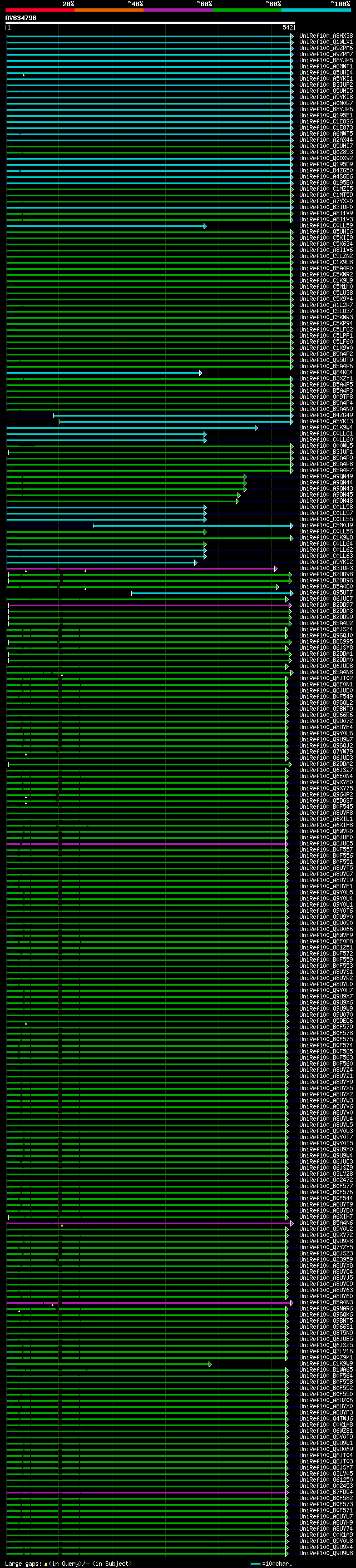This screenshot has width=356, height=1568.
Task: Click the UniRef100_A9QN49 label
Action: click(x=325, y=477)
